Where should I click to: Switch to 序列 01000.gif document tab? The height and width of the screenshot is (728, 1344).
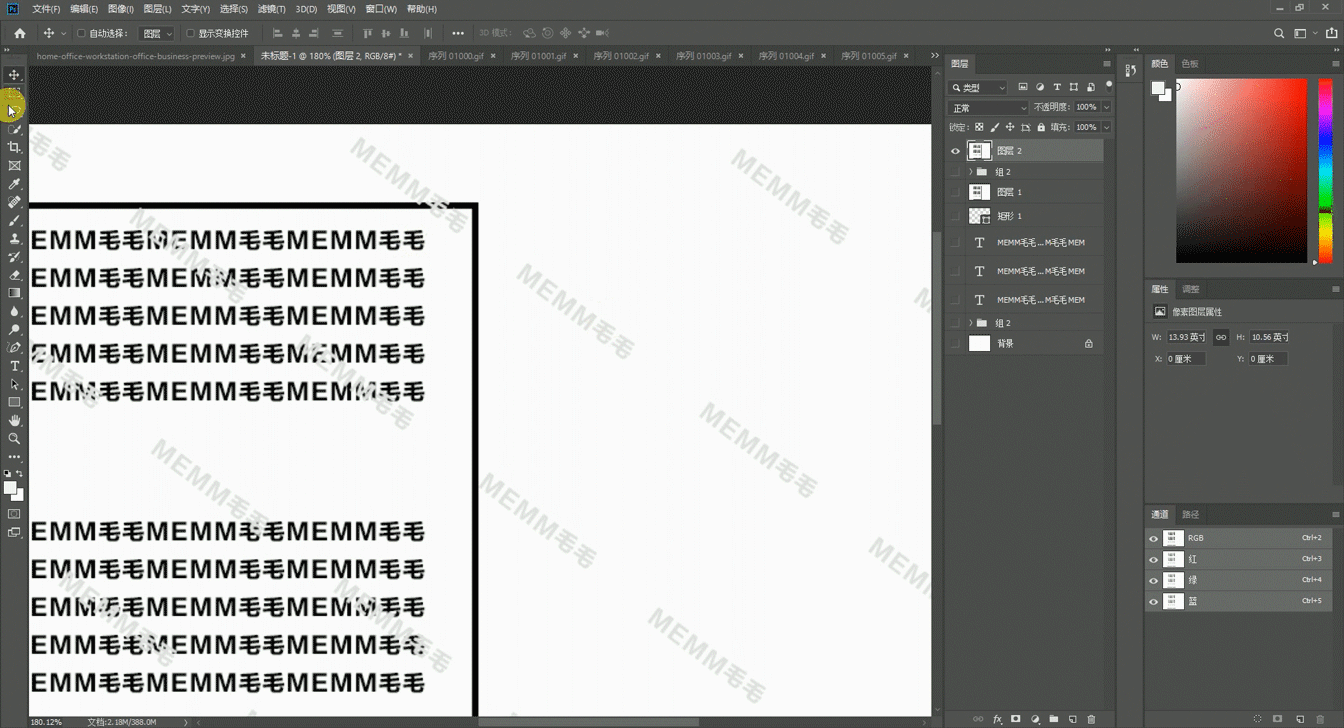456,56
